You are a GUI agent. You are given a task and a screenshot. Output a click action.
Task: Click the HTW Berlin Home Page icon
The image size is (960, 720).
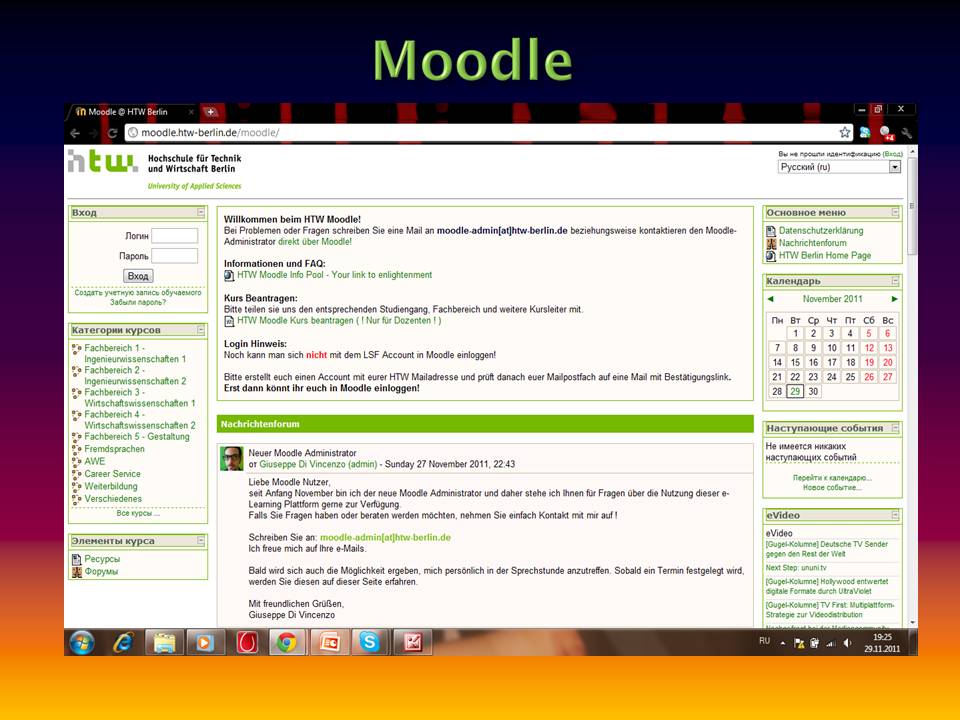771,255
